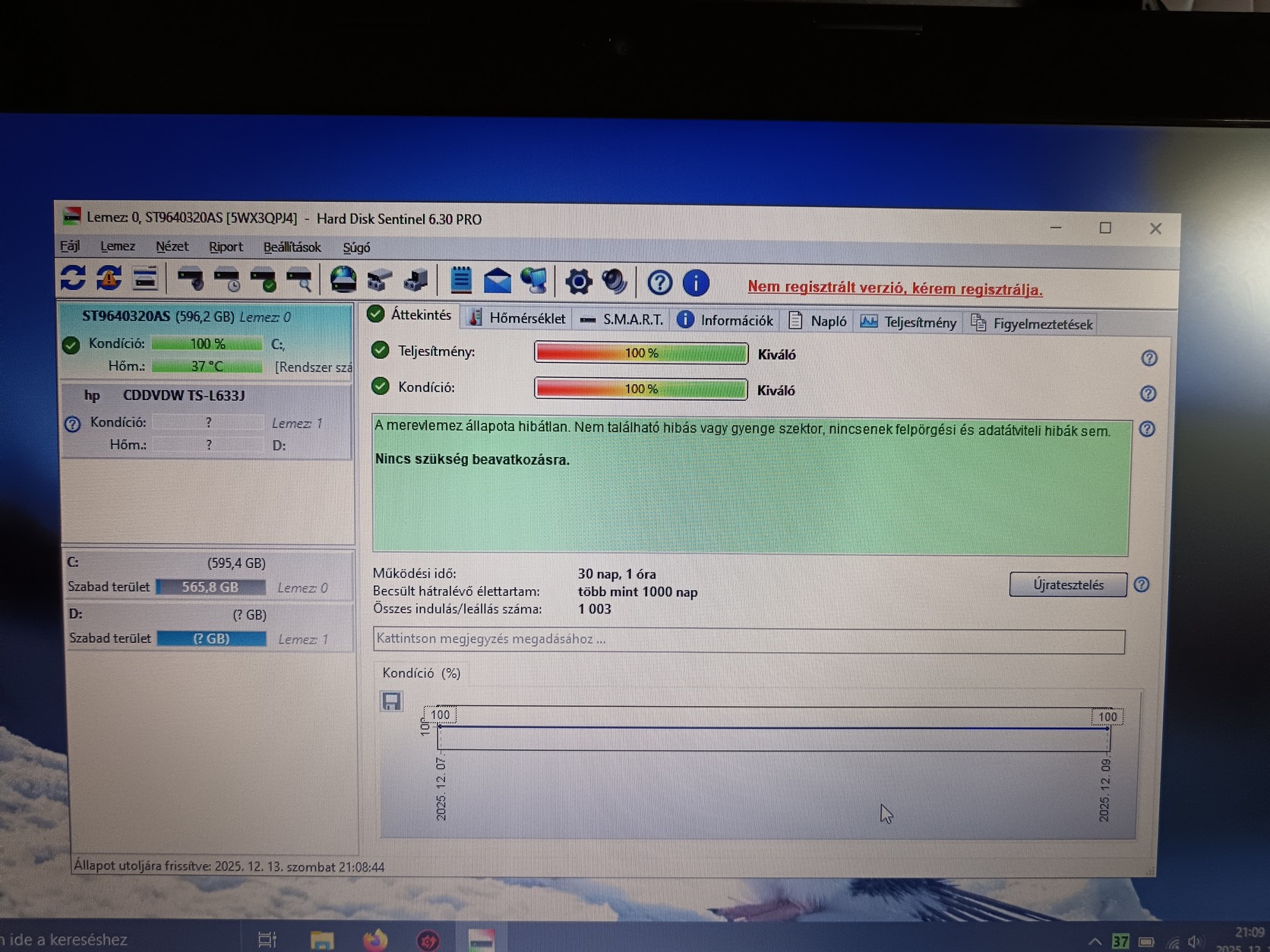Open the Nézet menu
1270x952 pixels.
172,247
